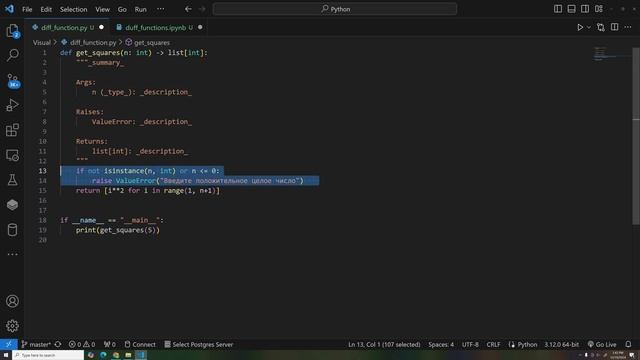Switch to diff_function.py tab
The height and width of the screenshot is (360, 640).
(67, 28)
